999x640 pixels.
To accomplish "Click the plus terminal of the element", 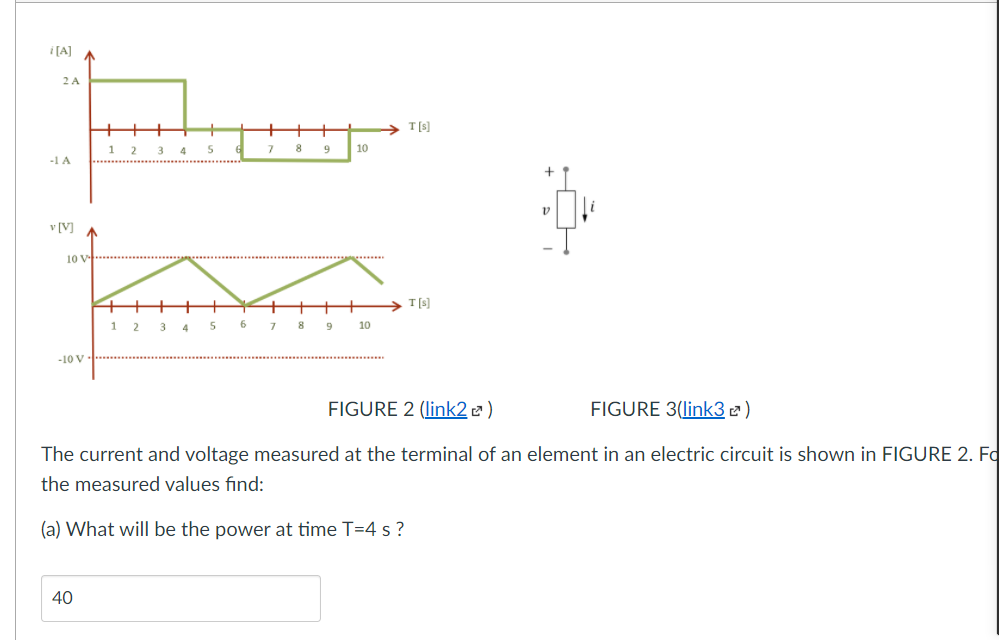I will [566, 169].
